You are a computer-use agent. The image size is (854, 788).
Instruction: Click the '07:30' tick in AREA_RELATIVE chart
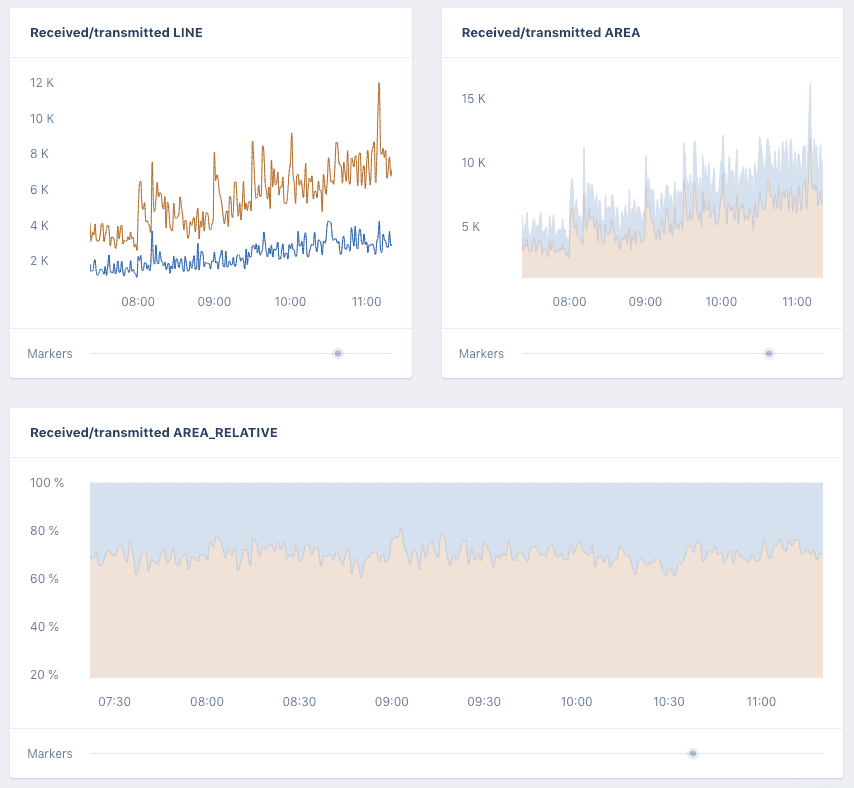tap(114, 701)
